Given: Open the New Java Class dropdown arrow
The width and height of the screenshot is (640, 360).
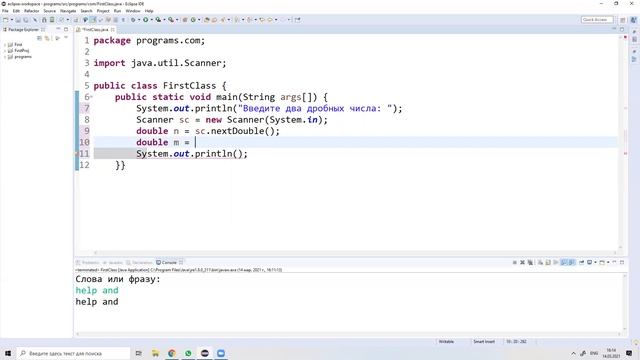Looking at the screenshot, I should tap(199, 20).
